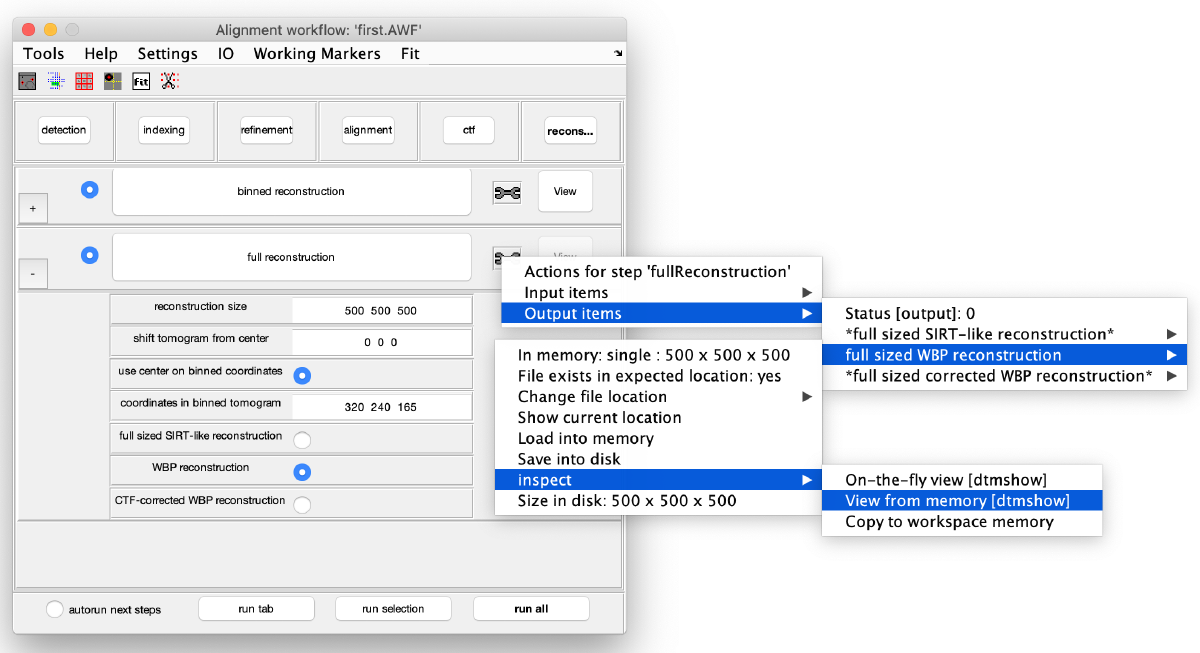
Task: Open the Working Markers menu
Action: (317, 53)
